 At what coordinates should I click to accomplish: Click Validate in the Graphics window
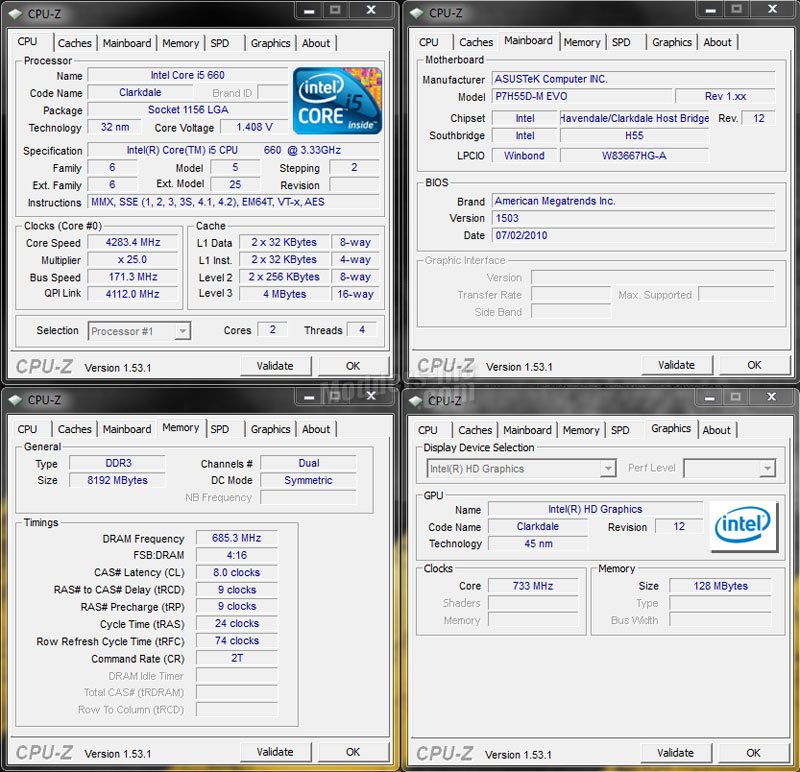[676, 753]
